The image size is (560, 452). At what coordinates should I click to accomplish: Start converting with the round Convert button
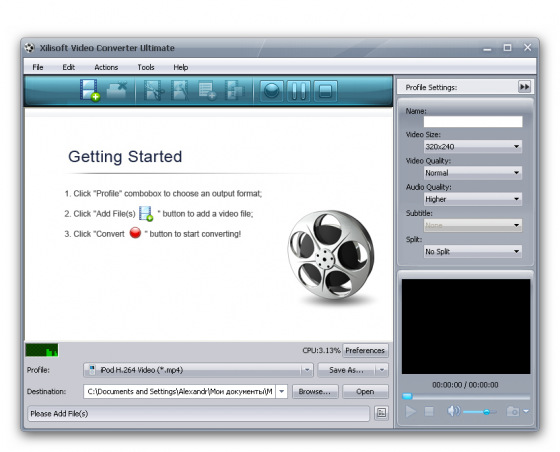pos(272,91)
